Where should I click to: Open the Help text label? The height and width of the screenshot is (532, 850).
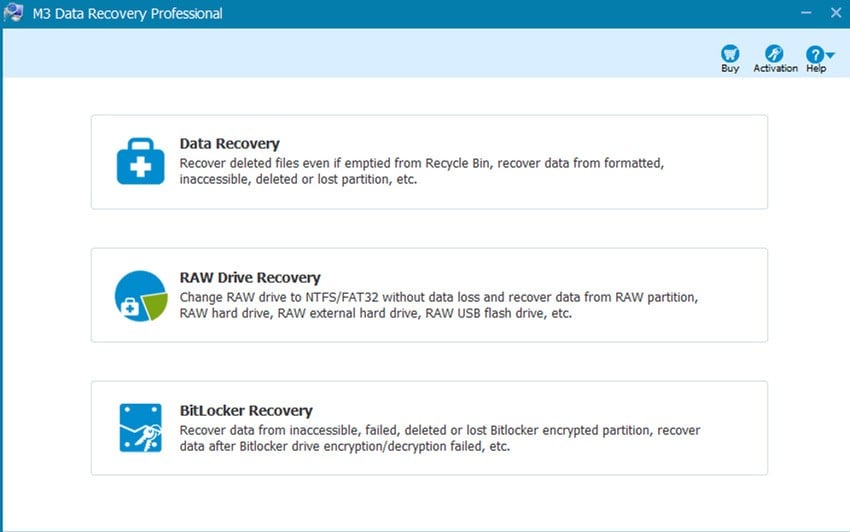tap(816, 69)
